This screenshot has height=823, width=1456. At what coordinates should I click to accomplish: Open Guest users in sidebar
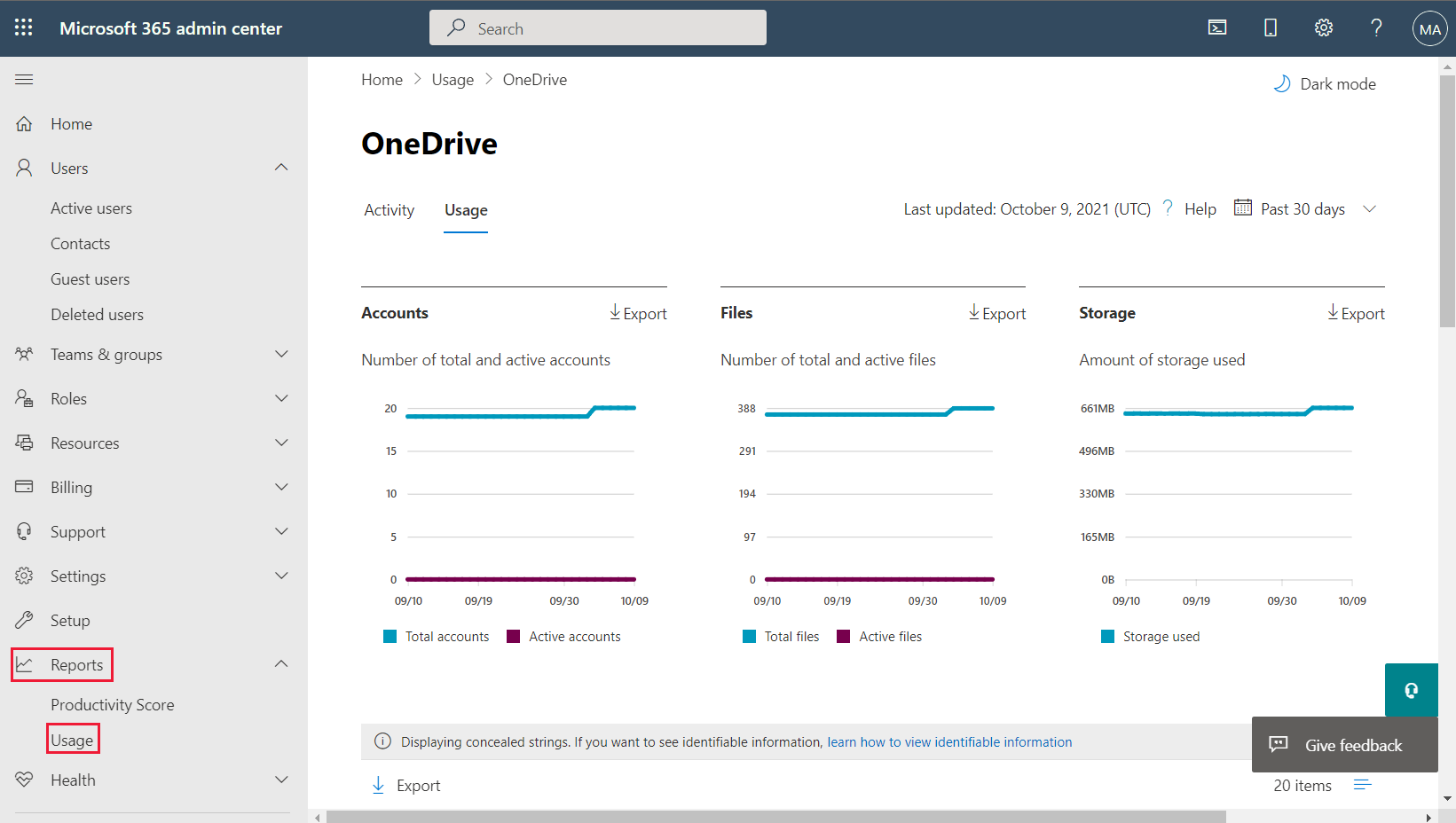click(x=90, y=279)
